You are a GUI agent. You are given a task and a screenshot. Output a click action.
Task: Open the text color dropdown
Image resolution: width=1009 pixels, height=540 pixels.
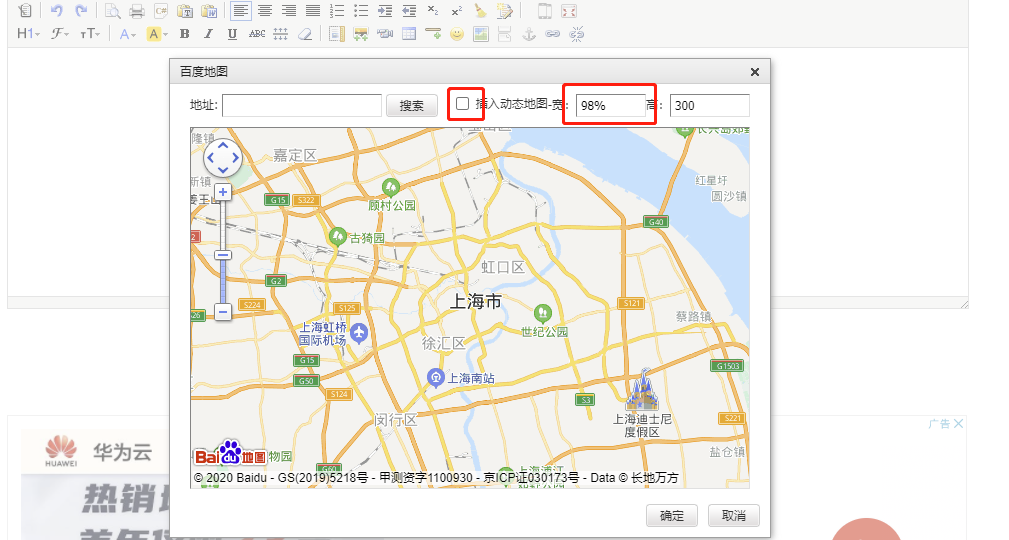(x=127, y=34)
